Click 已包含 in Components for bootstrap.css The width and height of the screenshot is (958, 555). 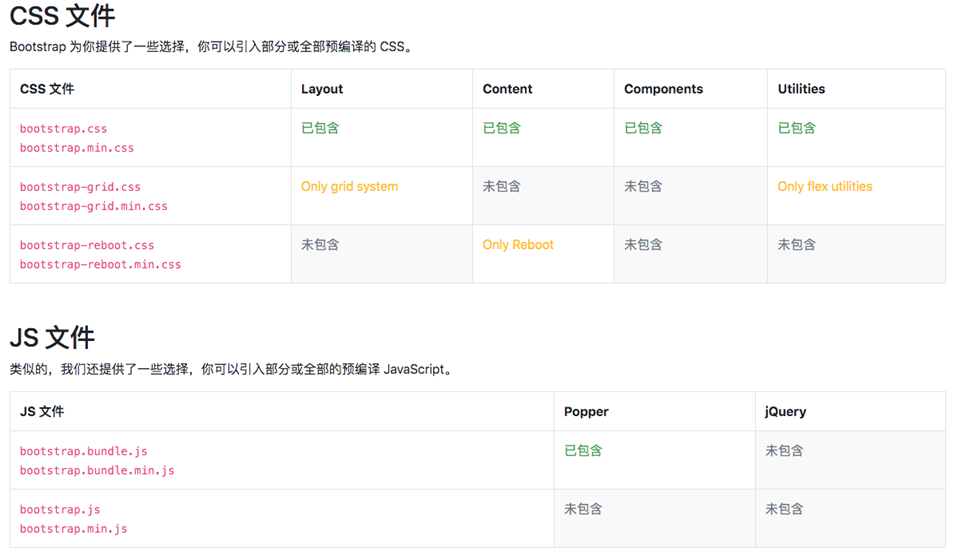tap(643, 128)
